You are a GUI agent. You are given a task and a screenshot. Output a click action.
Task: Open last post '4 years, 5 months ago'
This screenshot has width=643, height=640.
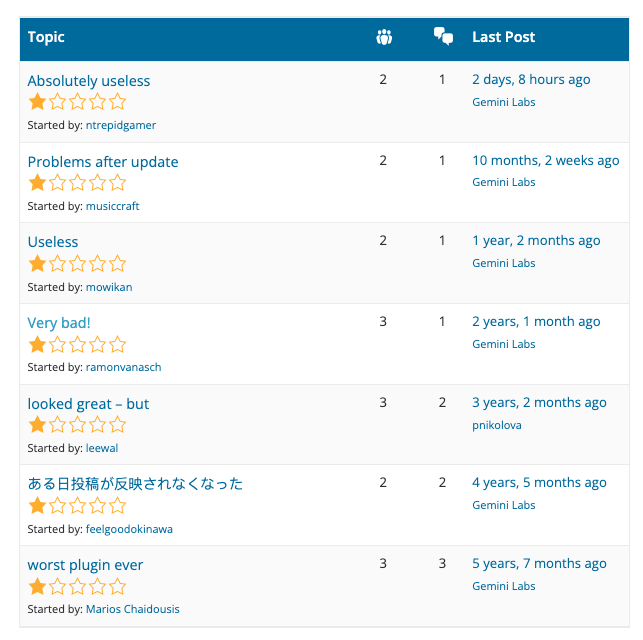pos(539,483)
